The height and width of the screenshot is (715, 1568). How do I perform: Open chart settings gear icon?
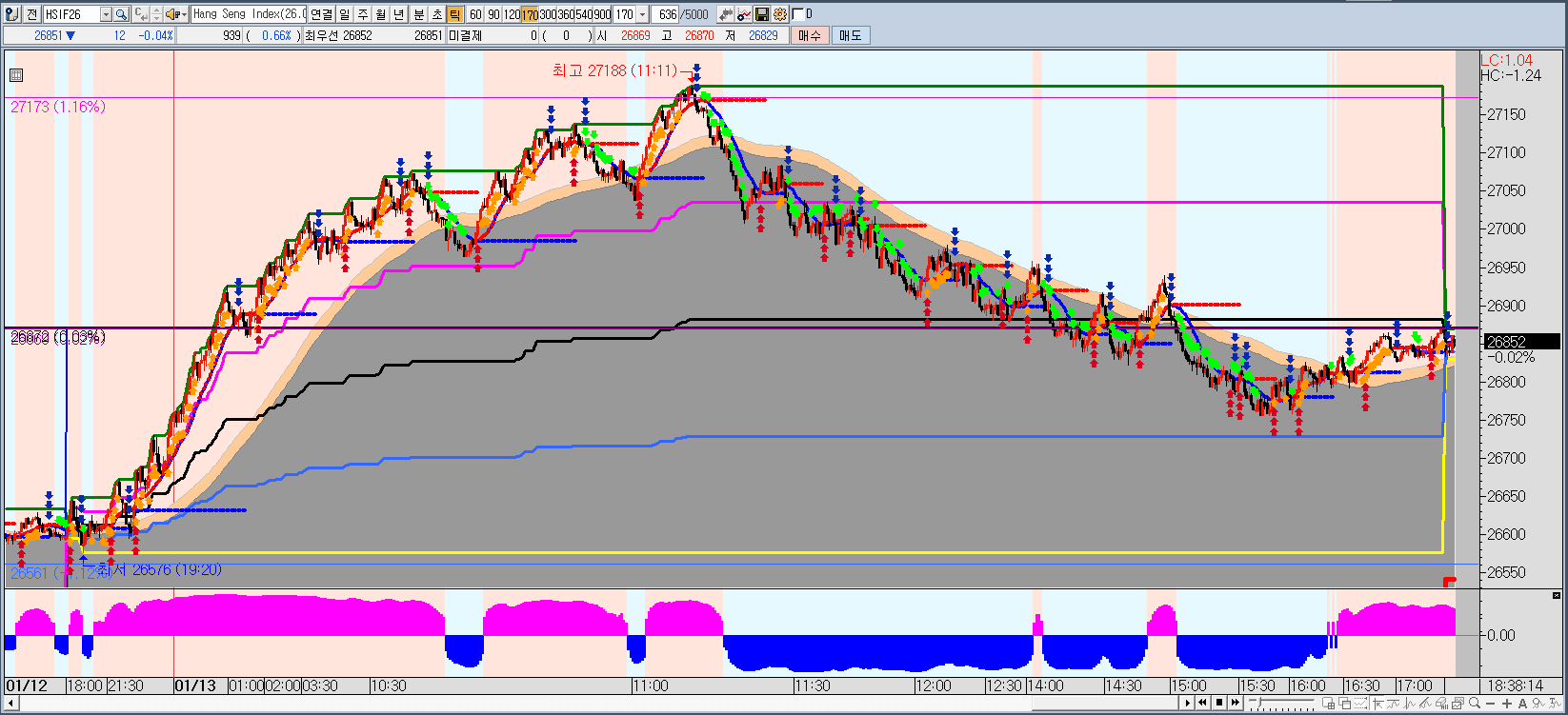tap(780, 14)
